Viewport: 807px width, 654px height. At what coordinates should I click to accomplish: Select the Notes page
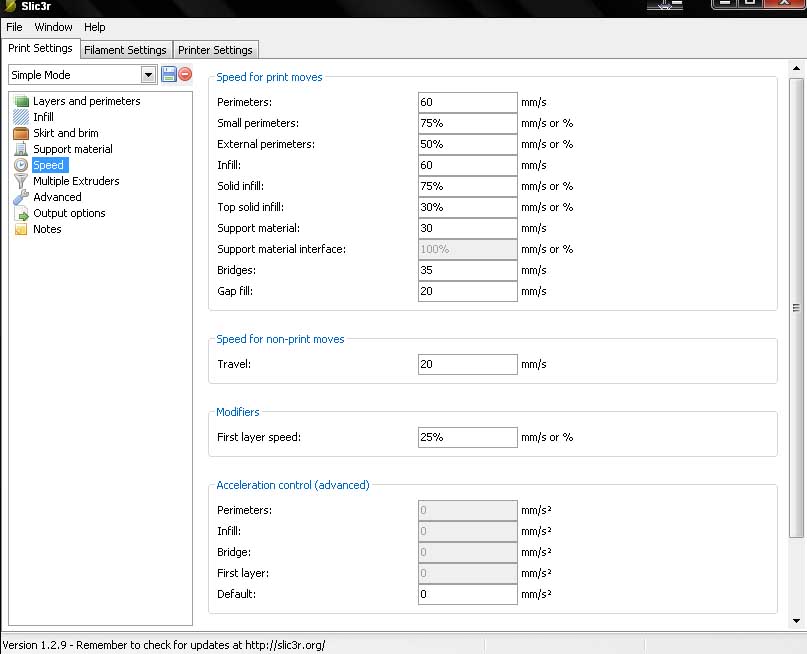[x=47, y=229]
